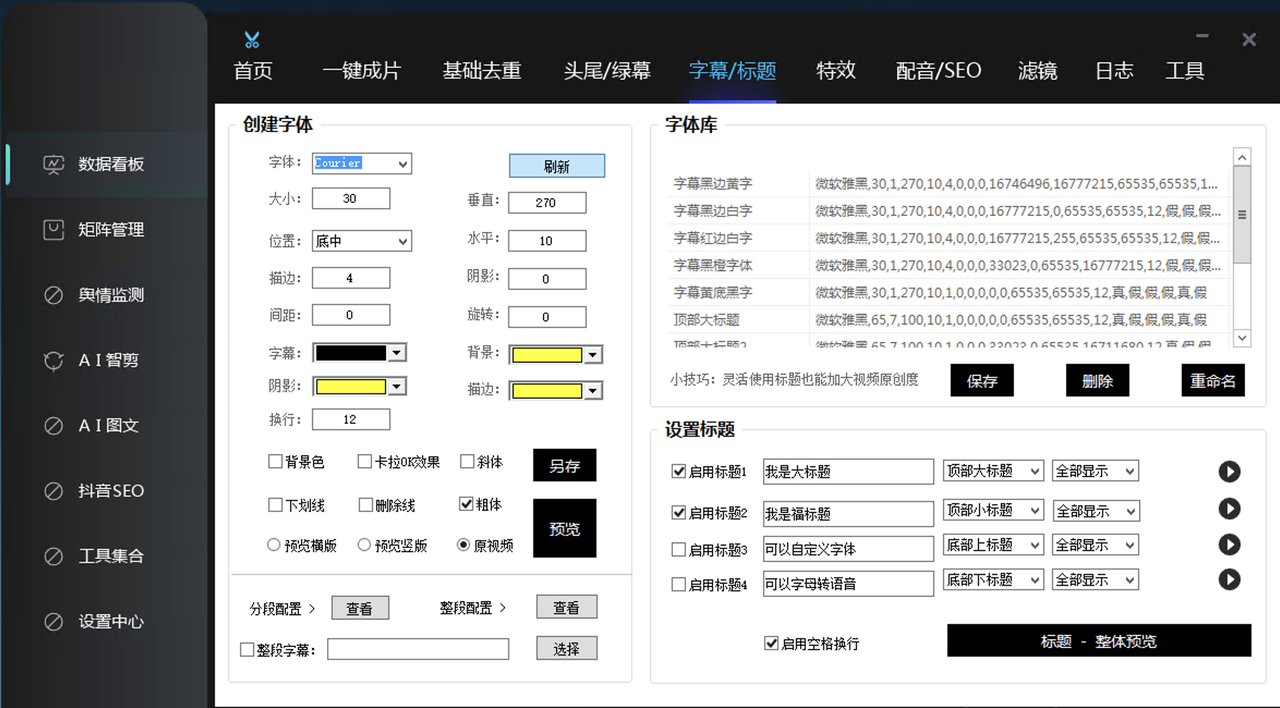1280x708 pixels.
Task: Open 数据看板 dashboard icon in sidebar
Action: (x=54, y=165)
